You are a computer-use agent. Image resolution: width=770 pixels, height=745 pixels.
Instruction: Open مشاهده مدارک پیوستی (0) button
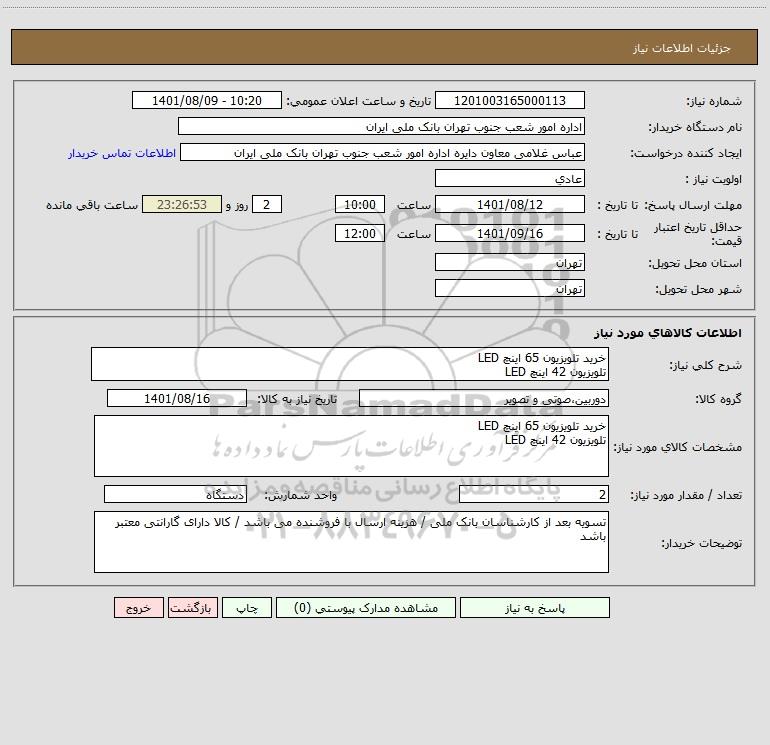click(x=366, y=608)
